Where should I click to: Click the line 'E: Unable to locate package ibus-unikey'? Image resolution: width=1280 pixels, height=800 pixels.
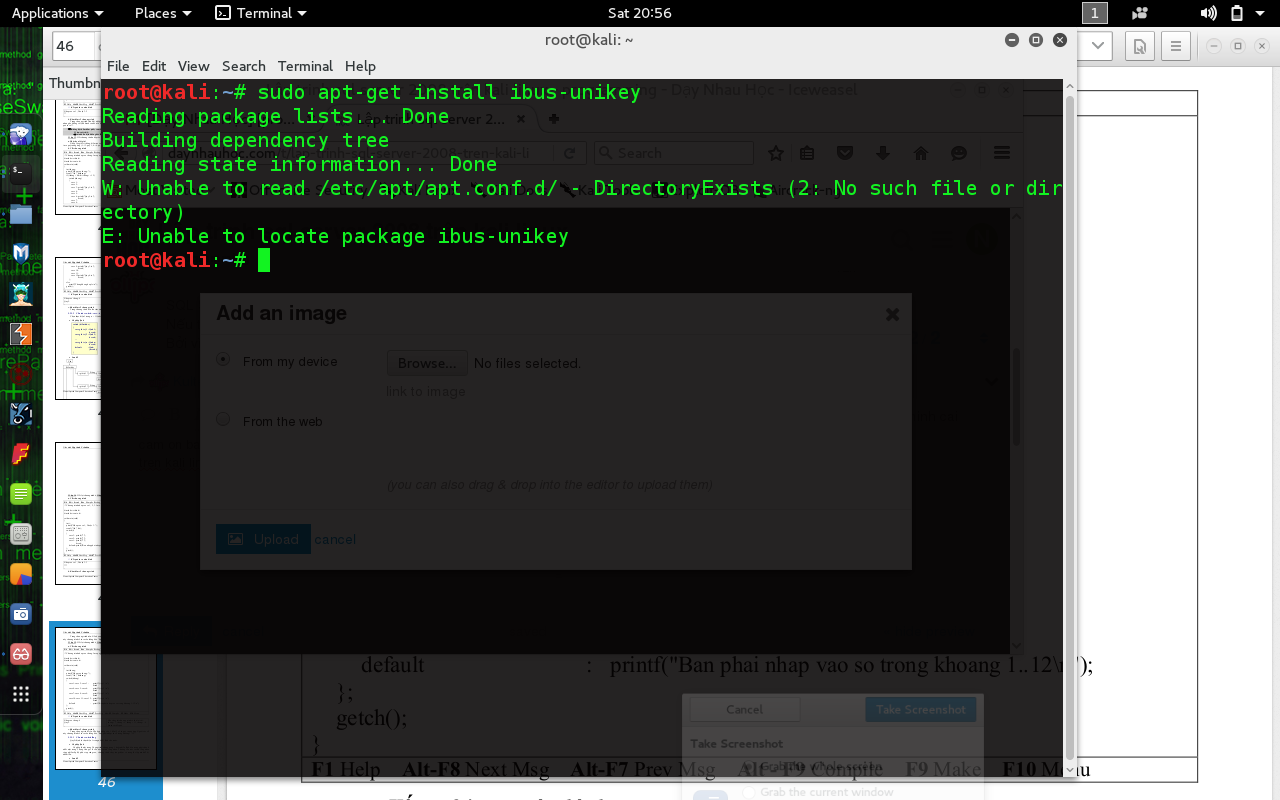pos(335,236)
